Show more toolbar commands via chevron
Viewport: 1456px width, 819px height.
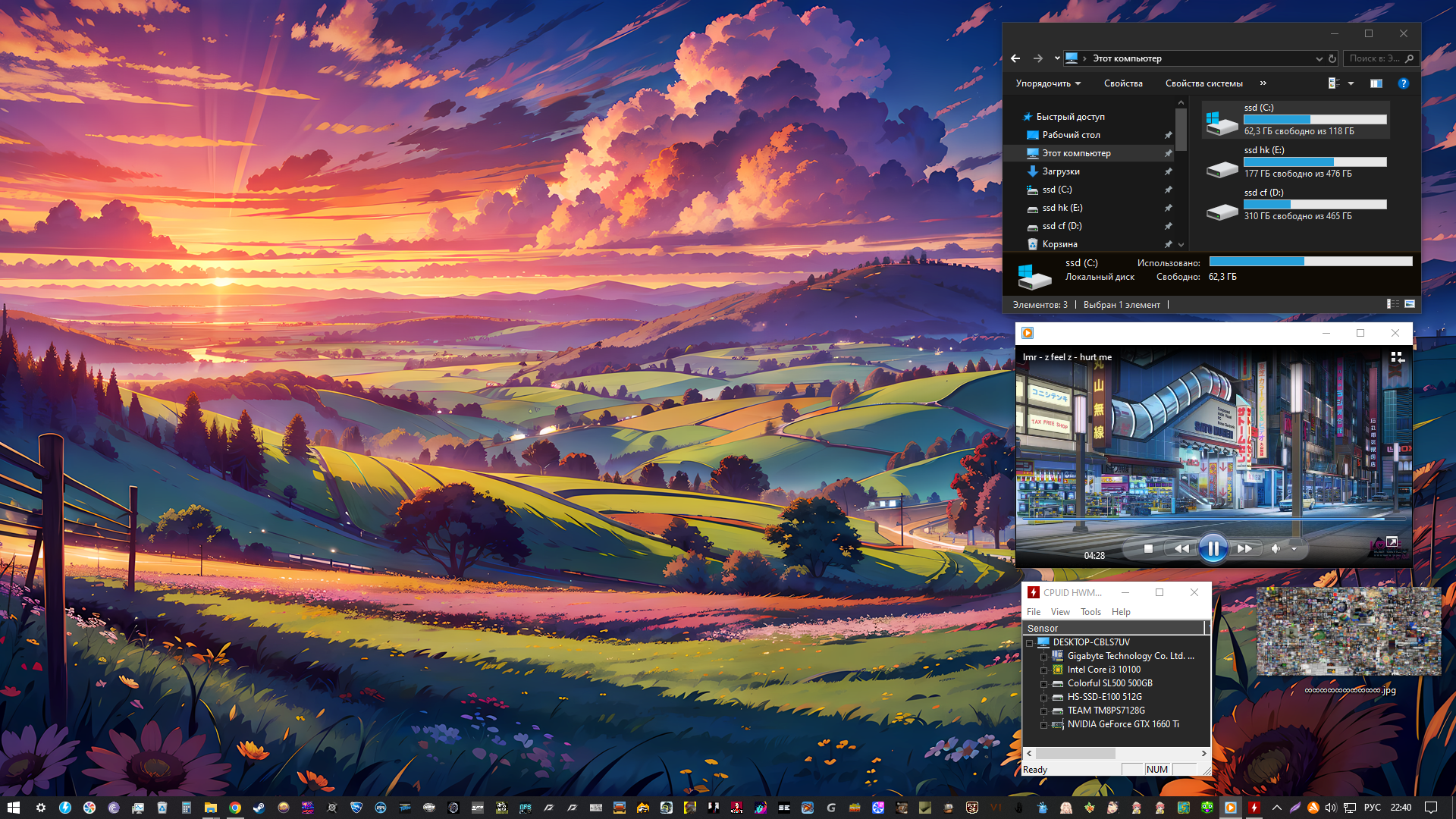[1263, 83]
